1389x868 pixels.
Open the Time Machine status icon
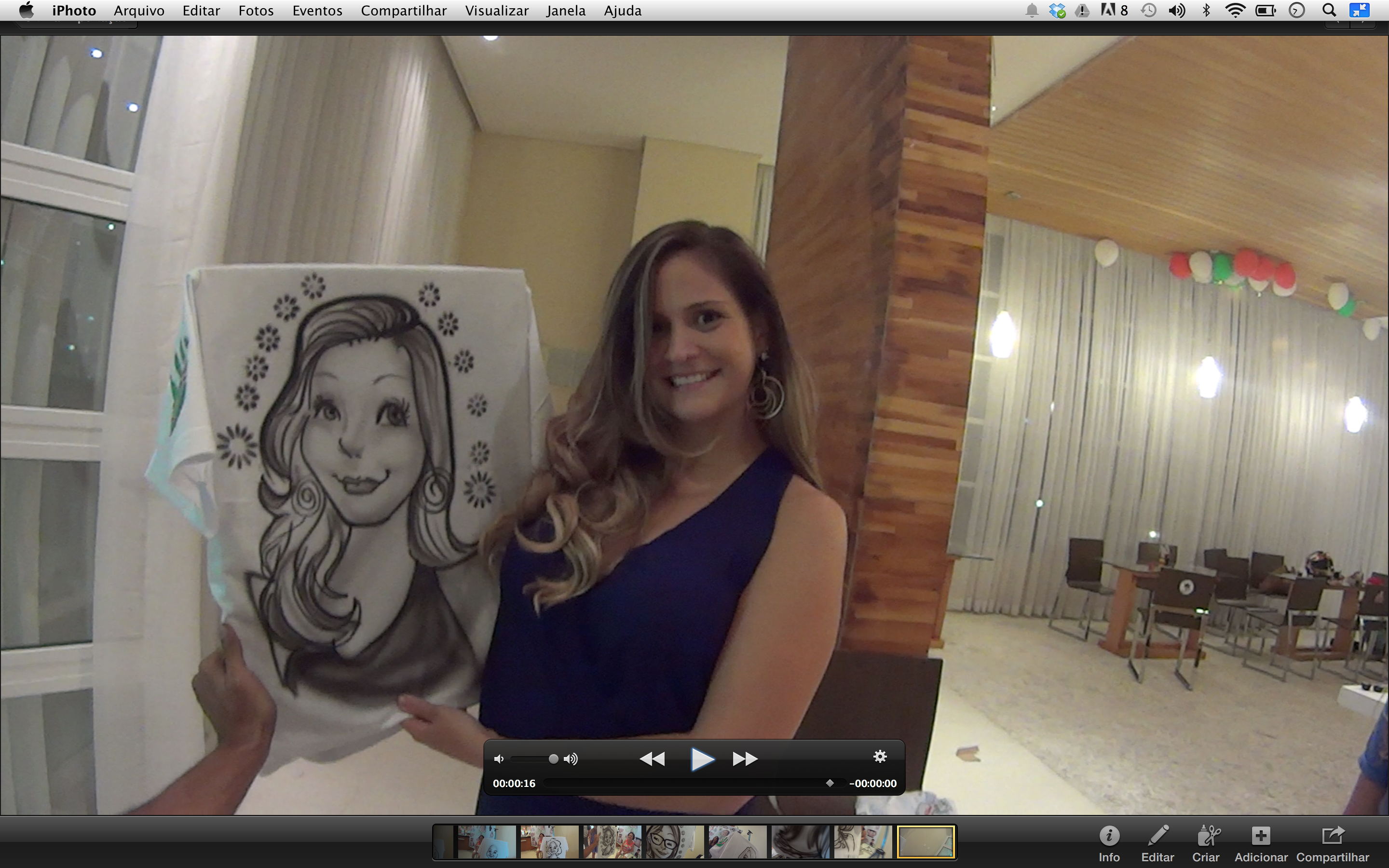pyautogui.click(x=1148, y=10)
